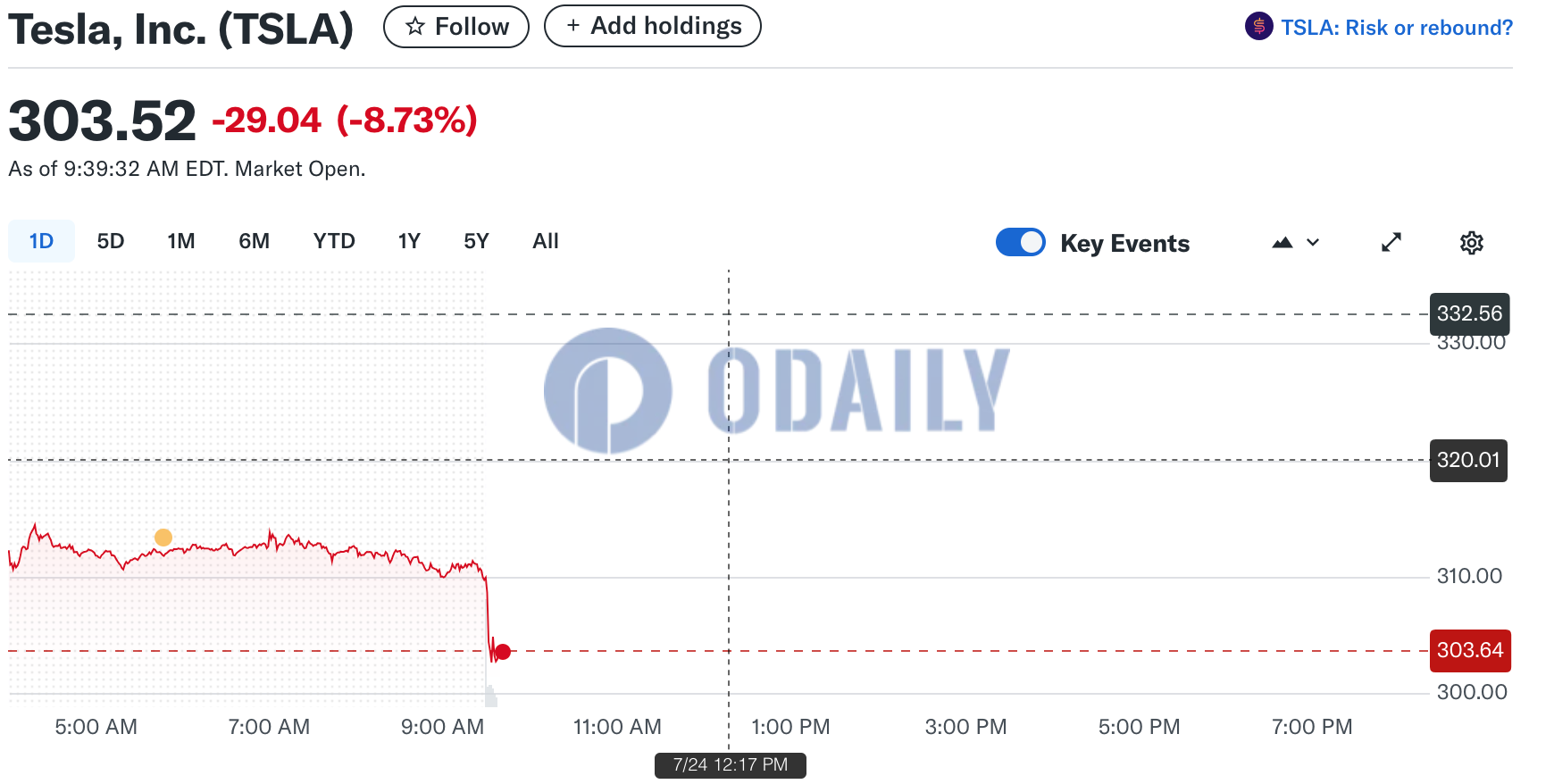Show the 5Y chart range
Image resolution: width=1554 pixels, height=784 pixels.
476,241
